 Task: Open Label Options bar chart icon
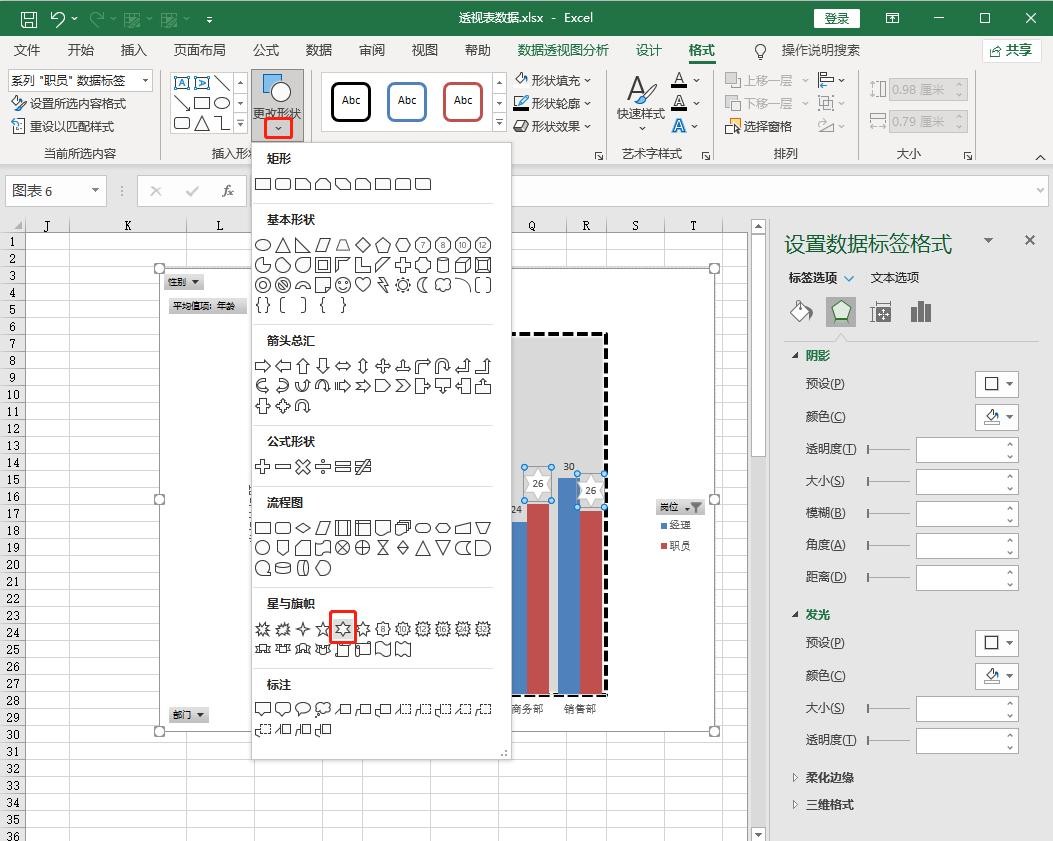tap(921, 312)
